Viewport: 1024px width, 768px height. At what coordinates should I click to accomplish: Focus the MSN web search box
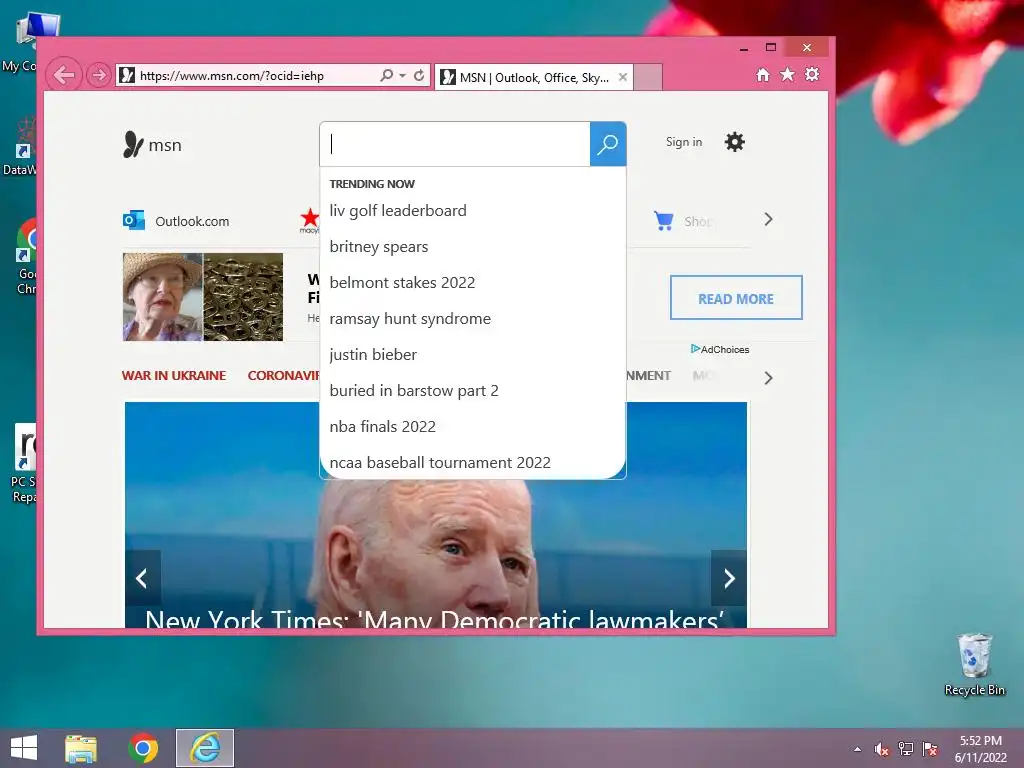click(455, 144)
